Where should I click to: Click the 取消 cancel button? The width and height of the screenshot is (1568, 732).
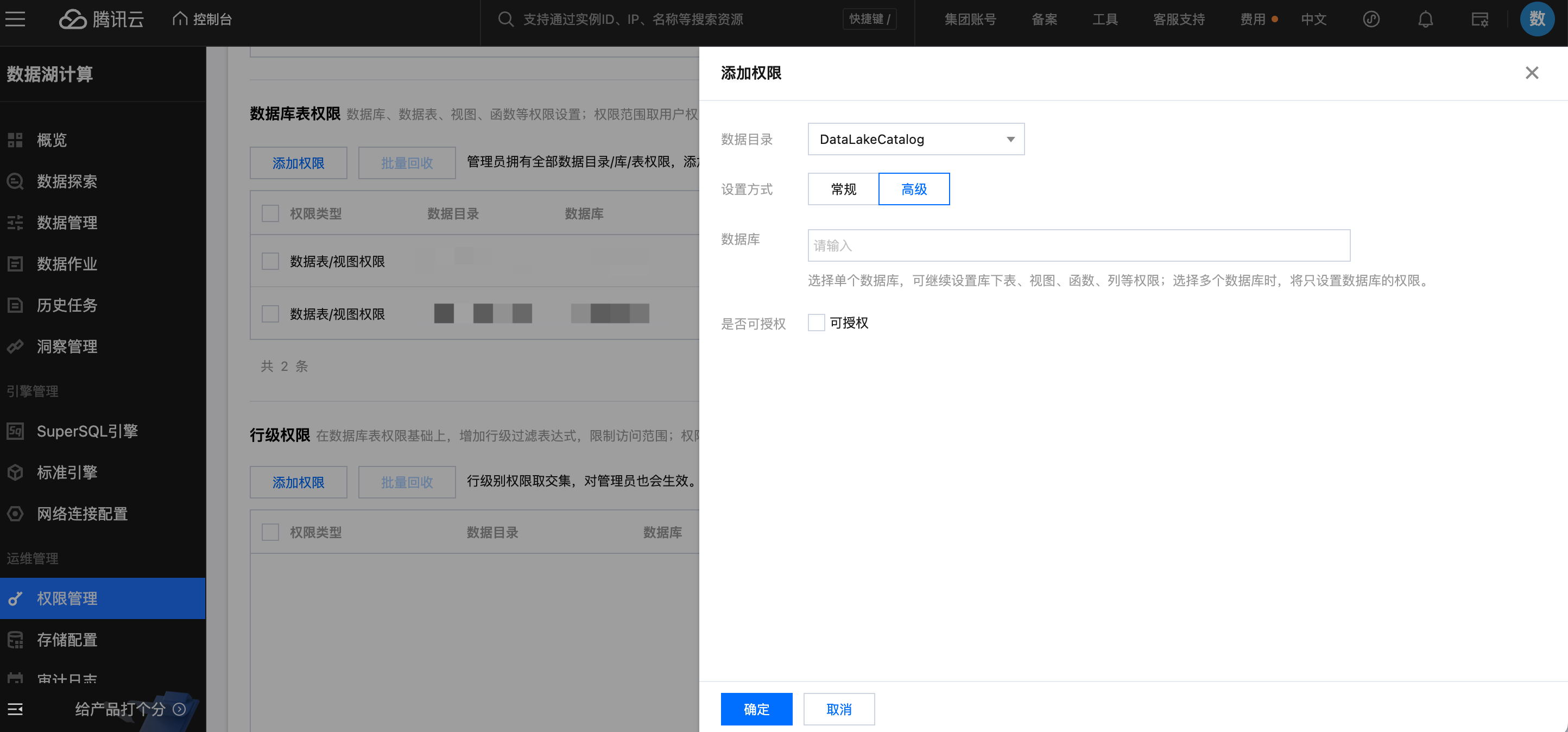[839, 710]
